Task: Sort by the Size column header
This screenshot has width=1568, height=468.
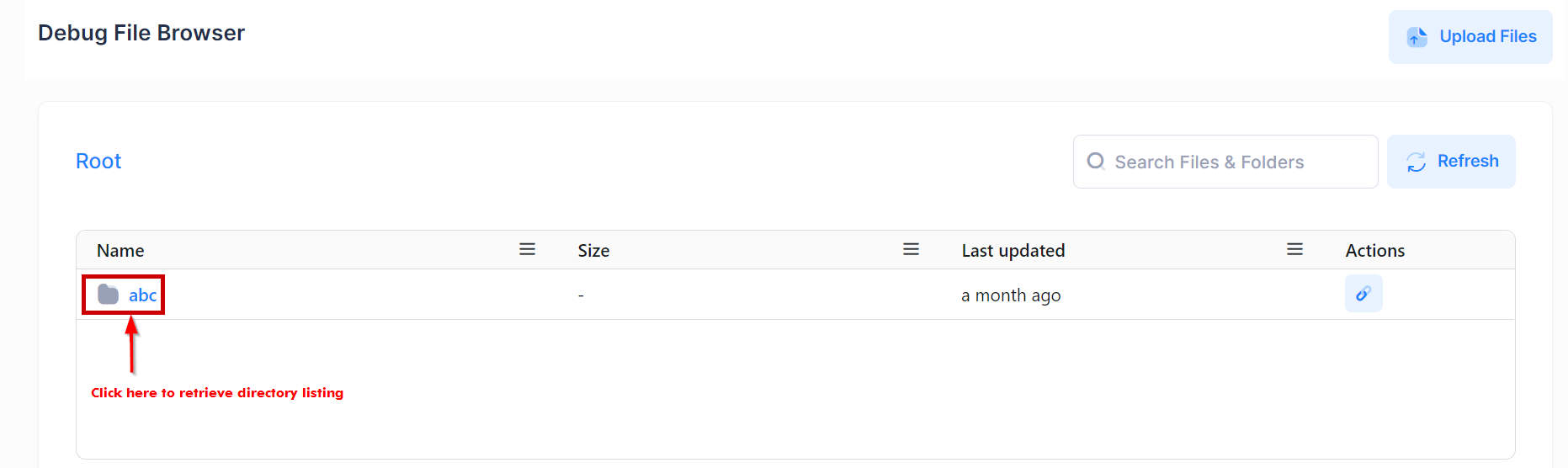Action: click(593, 250)
